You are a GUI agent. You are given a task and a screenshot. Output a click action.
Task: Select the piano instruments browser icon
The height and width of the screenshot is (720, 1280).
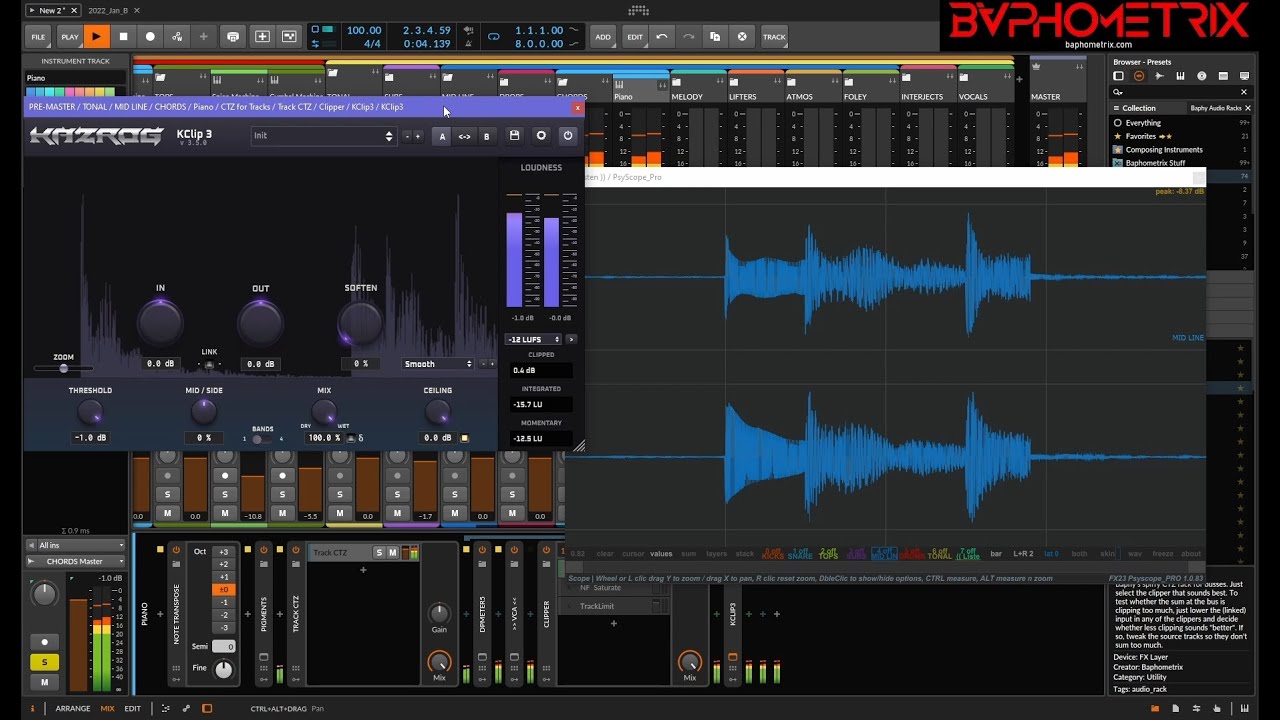(x=1180, y=76)
